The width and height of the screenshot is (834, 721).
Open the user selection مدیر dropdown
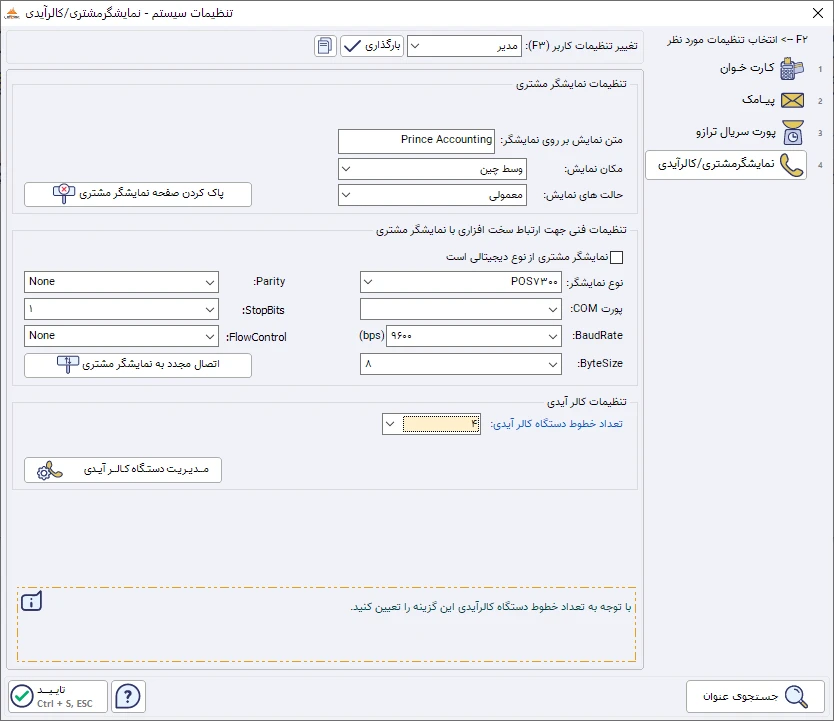tap(465, 46)
